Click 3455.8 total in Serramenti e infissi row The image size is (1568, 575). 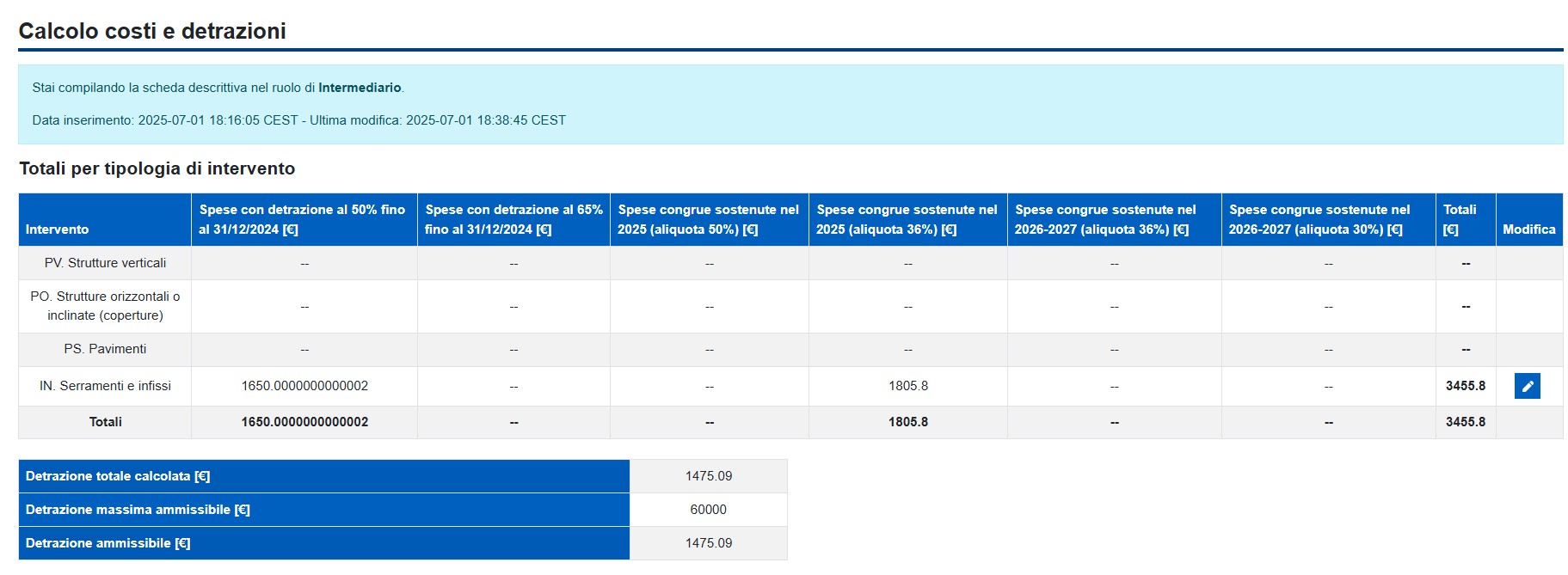point(1466,386)
